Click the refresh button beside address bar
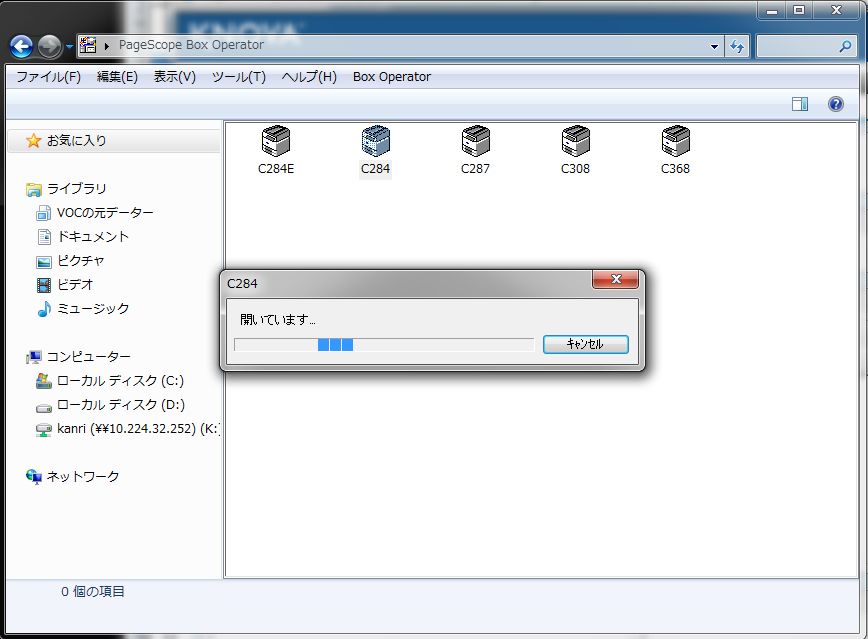 pos(737,46)
